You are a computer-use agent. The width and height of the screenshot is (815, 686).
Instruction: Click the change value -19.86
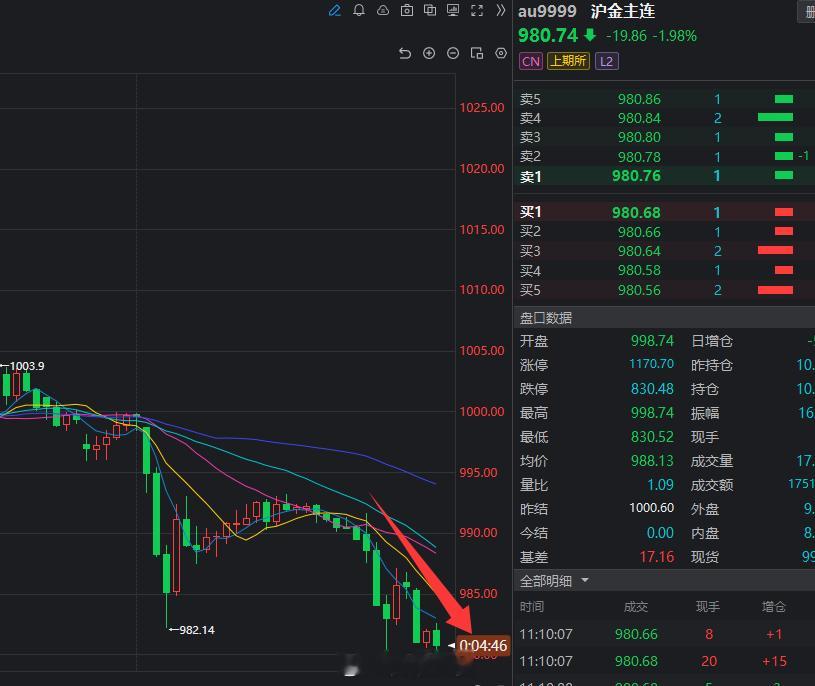(x=626, y=36)
